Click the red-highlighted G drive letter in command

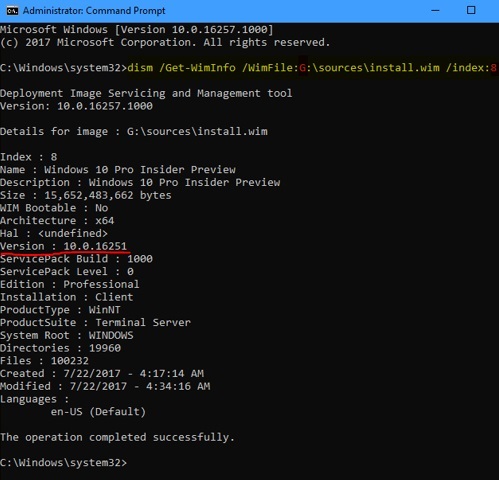click(303, 68)
